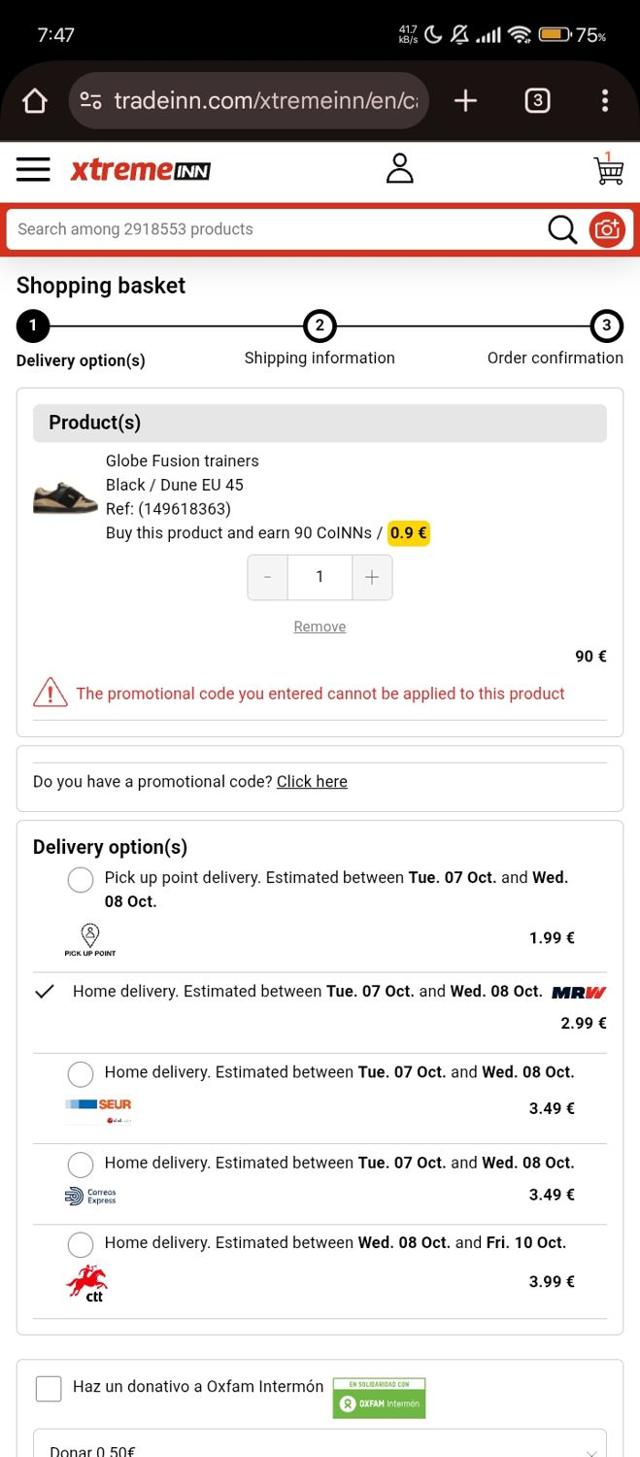640x1457 pixels.
Task: Select Pick up point delivery option
Action: pyautogui.click(x=80, y=880)
